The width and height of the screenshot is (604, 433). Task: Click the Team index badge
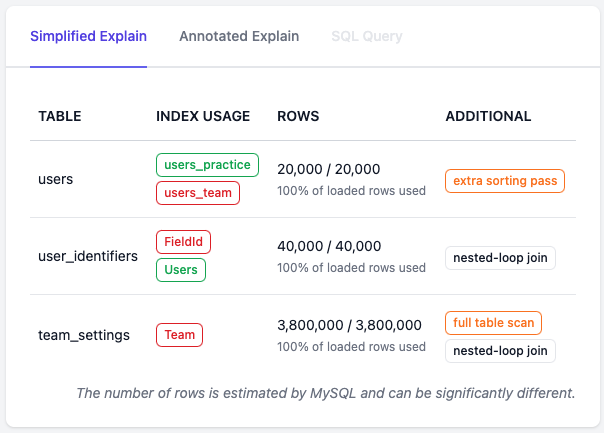point(180,335)
